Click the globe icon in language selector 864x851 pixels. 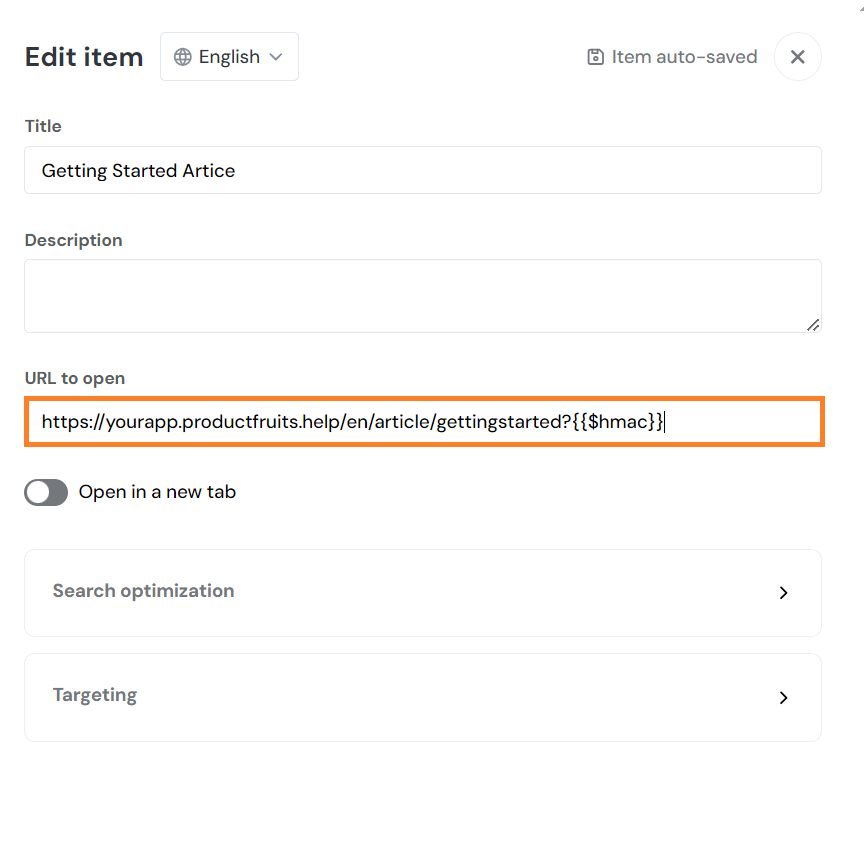pos(183,57)
